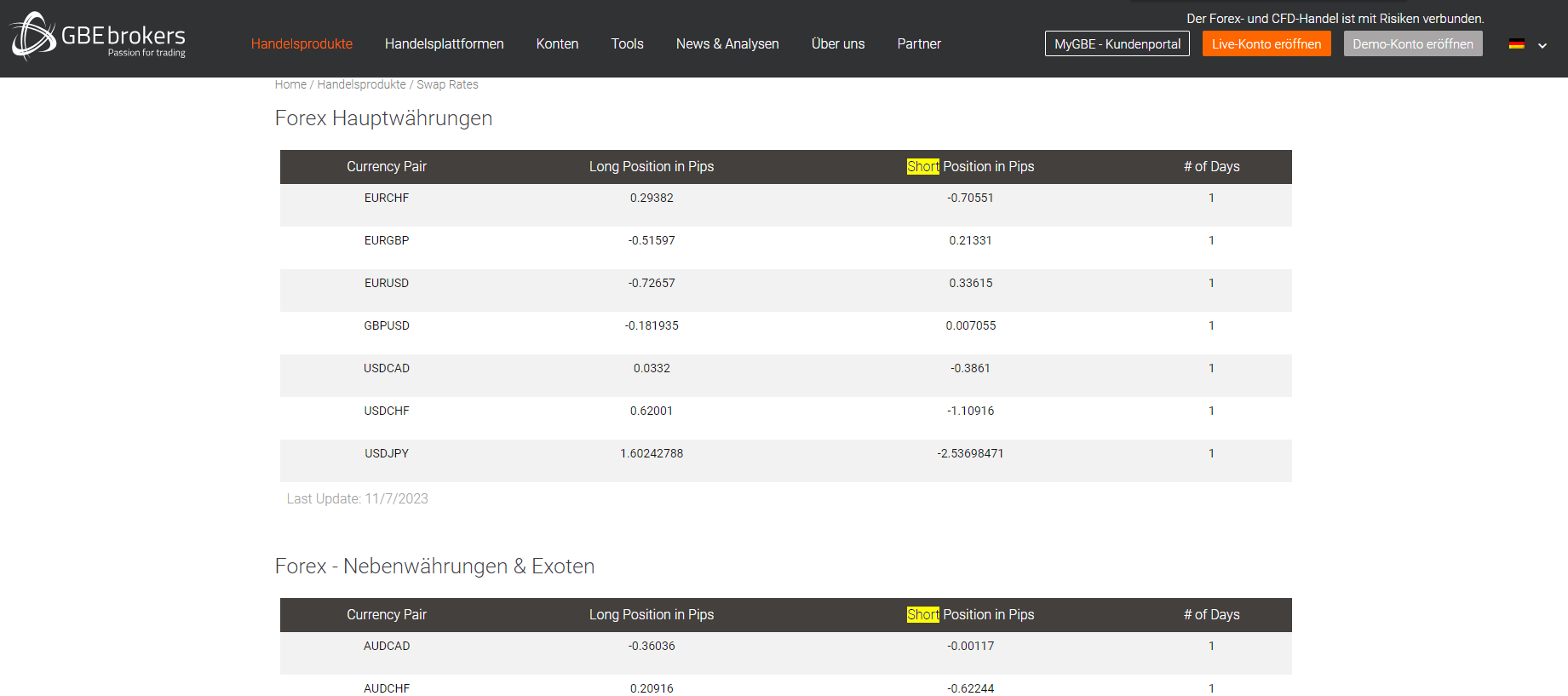The image size is (1568, 696).
Task: Open the Partner menu
Action: pos(919,43)
